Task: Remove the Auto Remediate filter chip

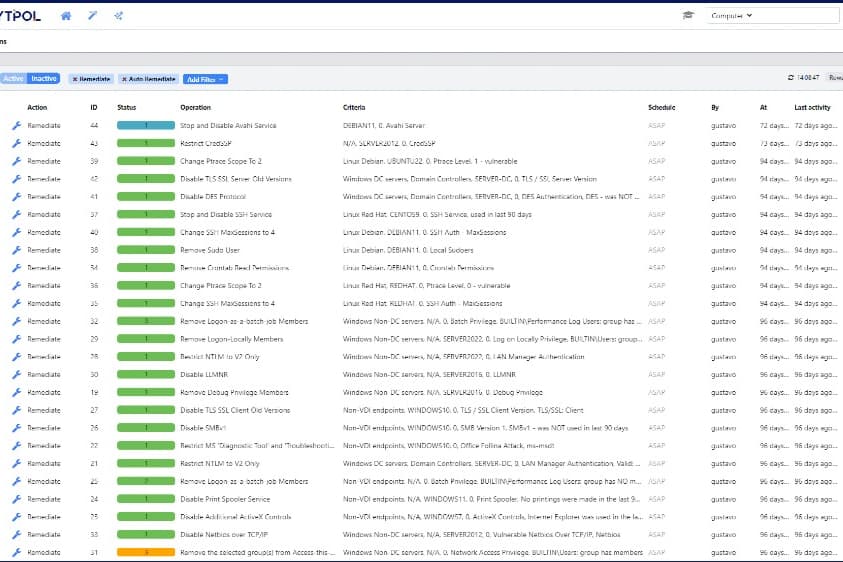Action: click(124, 79)
